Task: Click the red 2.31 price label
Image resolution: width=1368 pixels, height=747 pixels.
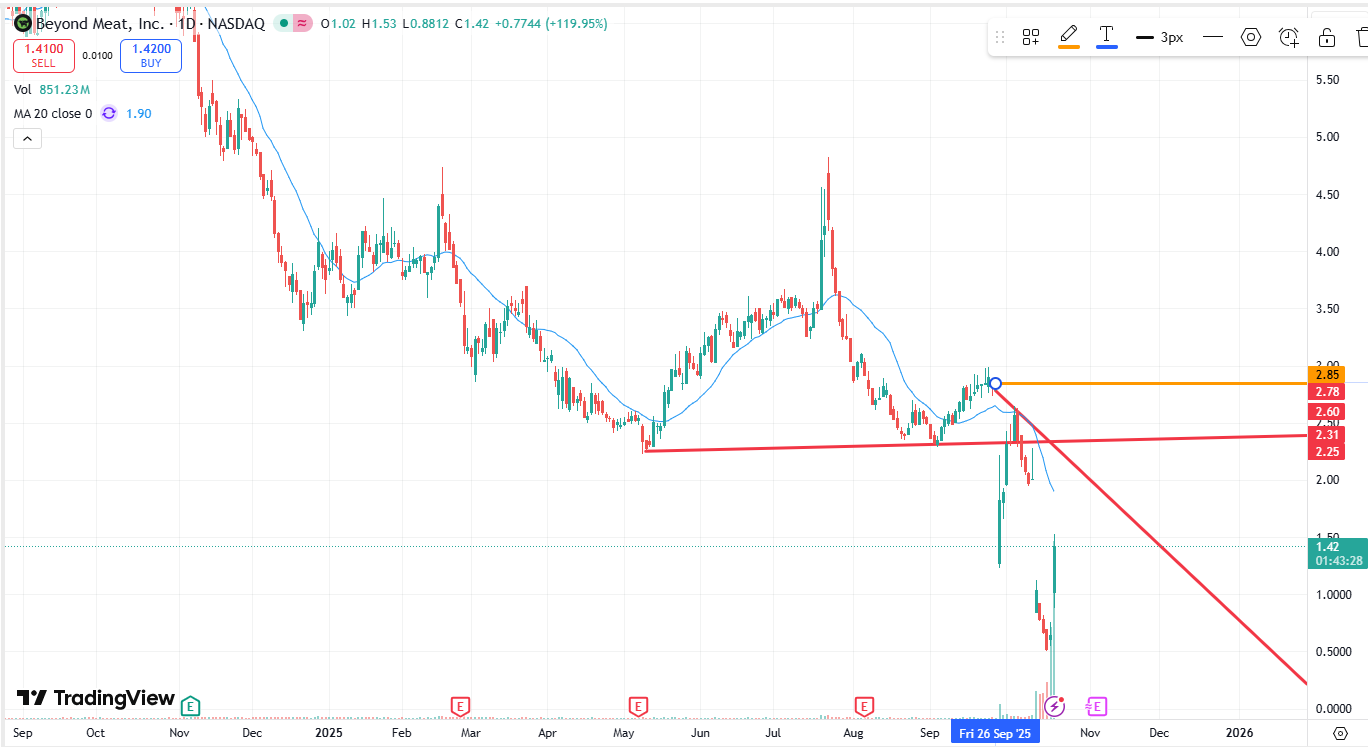Action: [1327, 435]
